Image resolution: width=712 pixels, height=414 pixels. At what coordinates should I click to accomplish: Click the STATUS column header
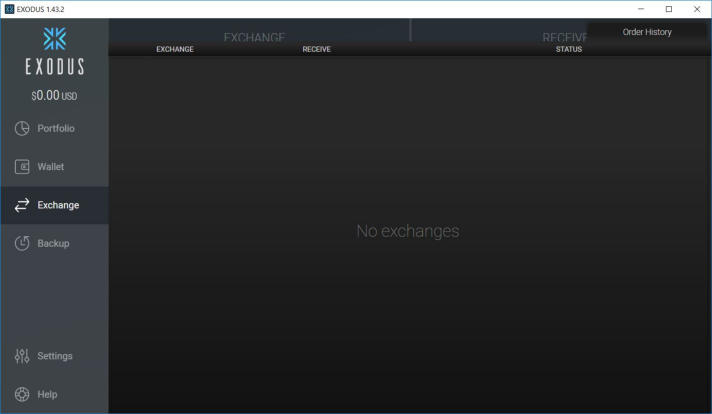569,49
